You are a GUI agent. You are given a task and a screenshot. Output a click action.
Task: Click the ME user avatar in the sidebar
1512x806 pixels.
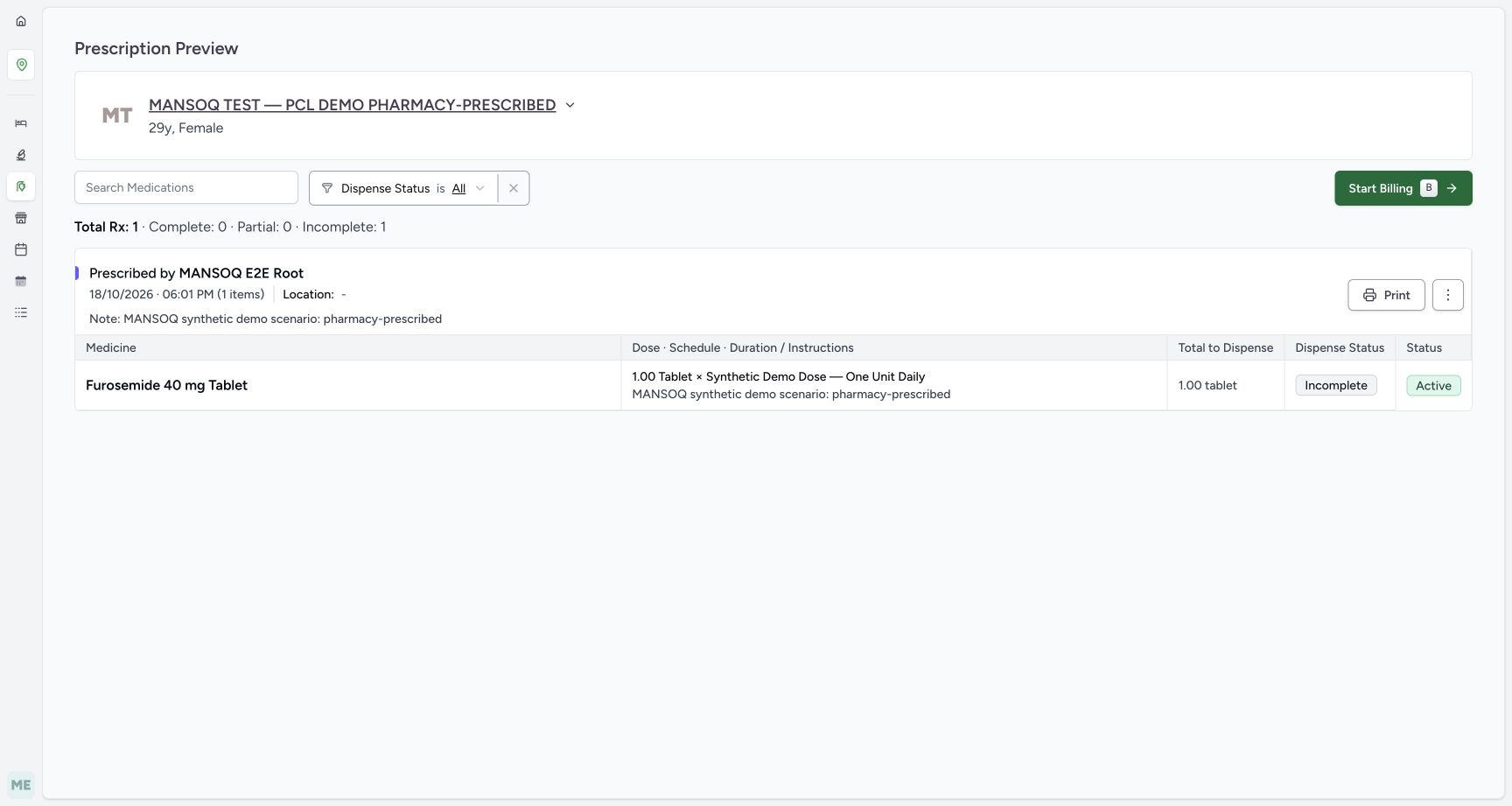pos(21,785)
